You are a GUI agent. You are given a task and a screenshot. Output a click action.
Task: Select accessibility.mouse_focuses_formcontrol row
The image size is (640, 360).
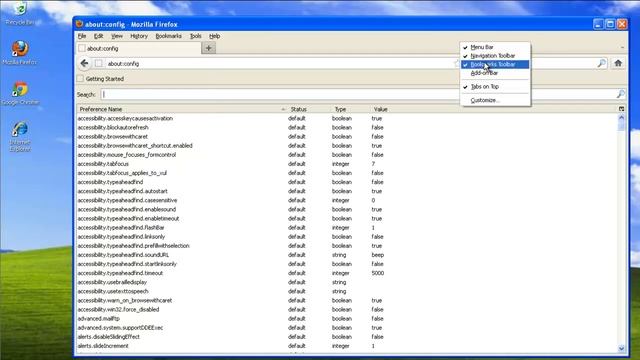point(347,155)
